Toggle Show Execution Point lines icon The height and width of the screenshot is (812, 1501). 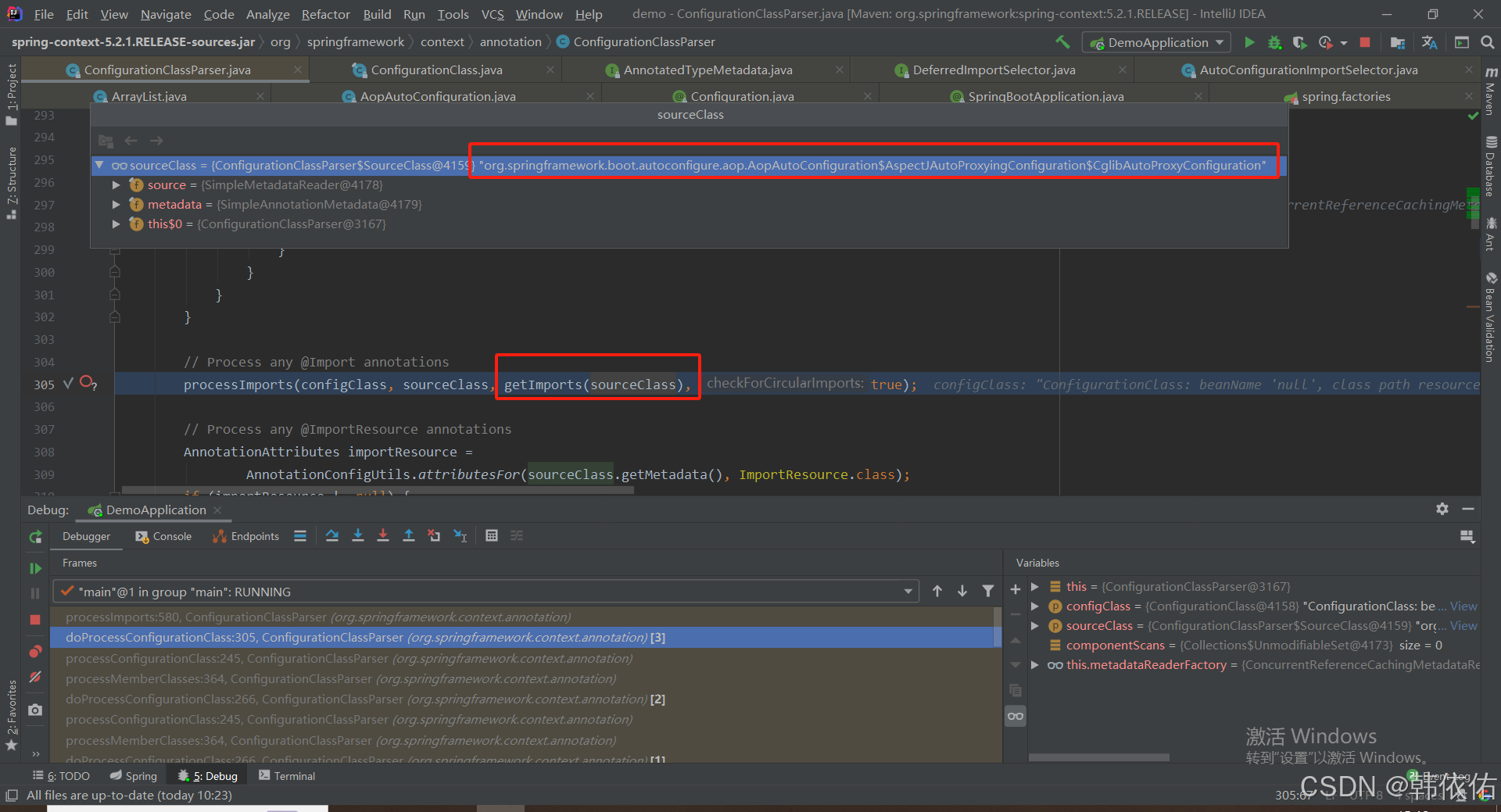pos(300,535)
